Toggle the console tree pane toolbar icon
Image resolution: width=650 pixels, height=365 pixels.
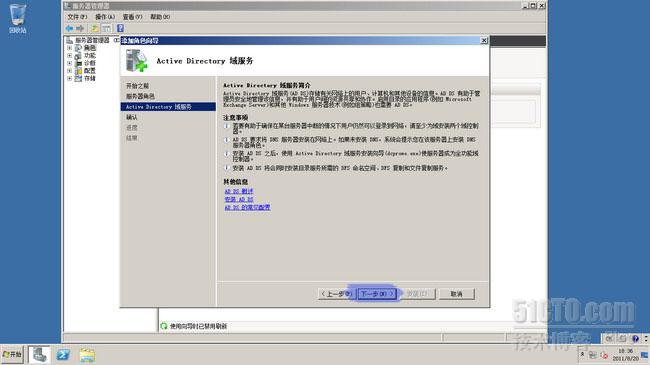coord(107,28)
